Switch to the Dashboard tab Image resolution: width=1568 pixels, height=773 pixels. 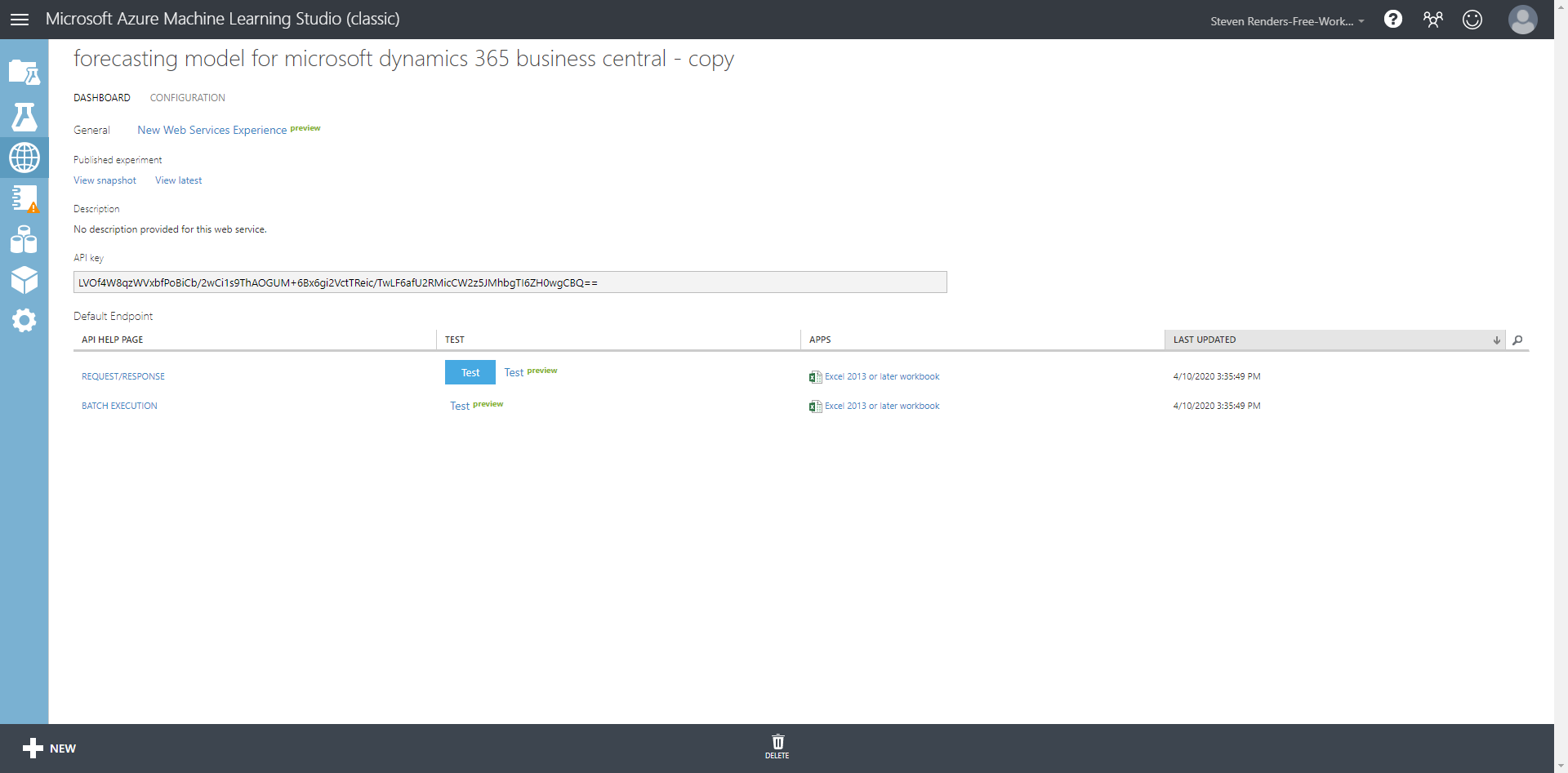102,98
